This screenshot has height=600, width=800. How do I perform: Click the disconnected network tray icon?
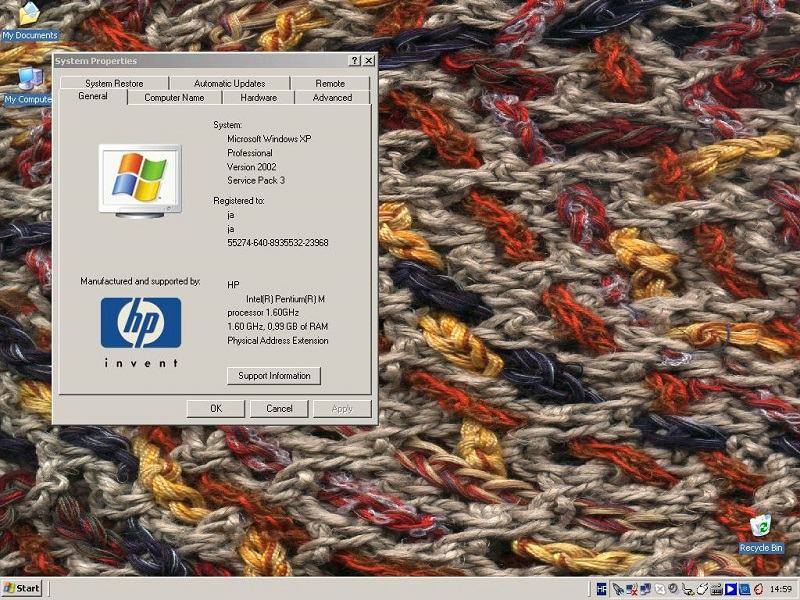631,589
